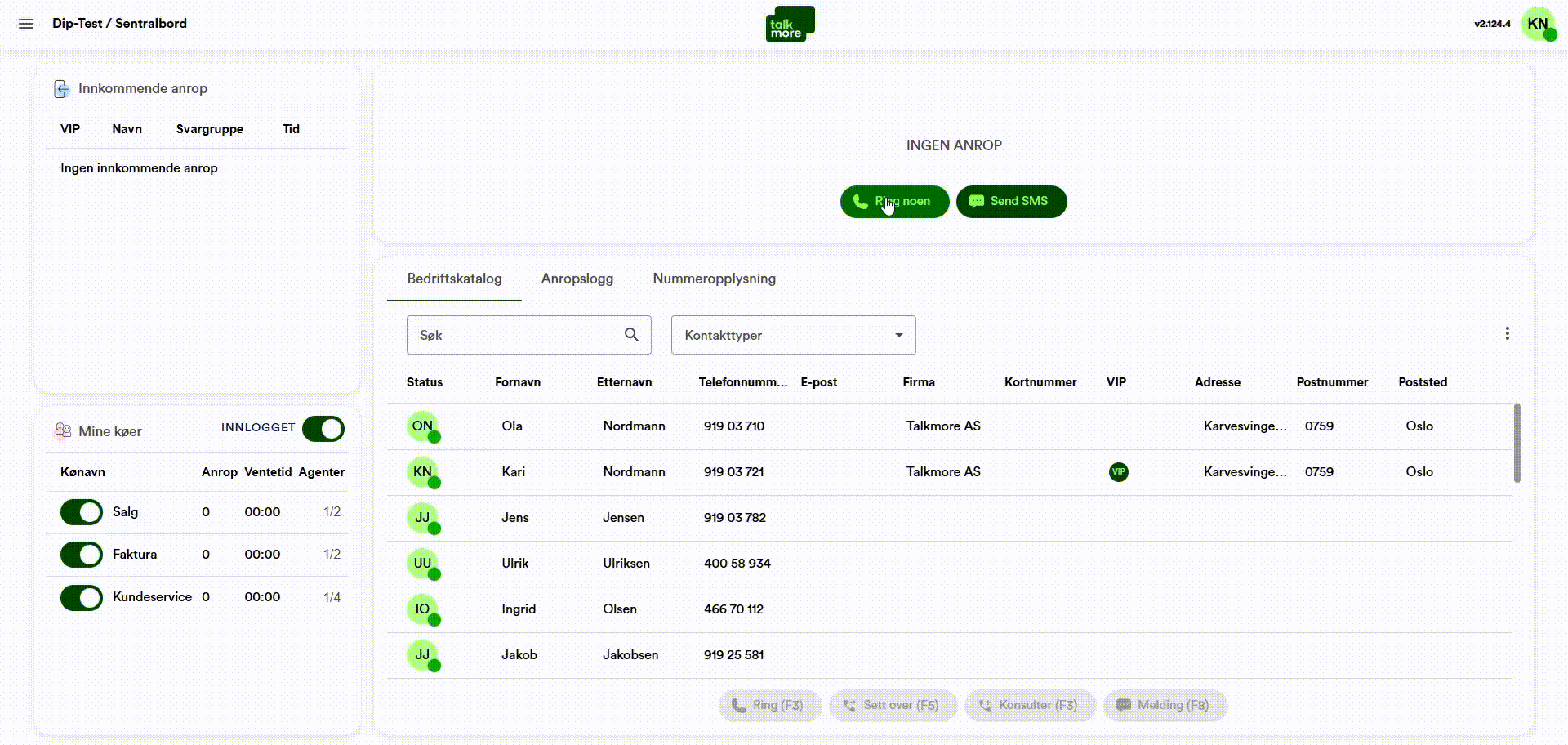Click the Sett over transfer icon
This screenshot has height=745, width=1568.
[849, 705]
